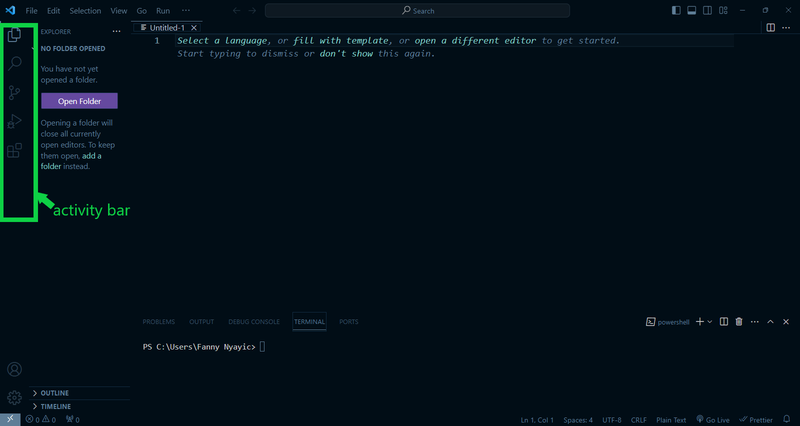Image resolution: width=800 pixels, height=426 pixels.
Task: Click the title bar Search command box
Action: coord(417,11)
